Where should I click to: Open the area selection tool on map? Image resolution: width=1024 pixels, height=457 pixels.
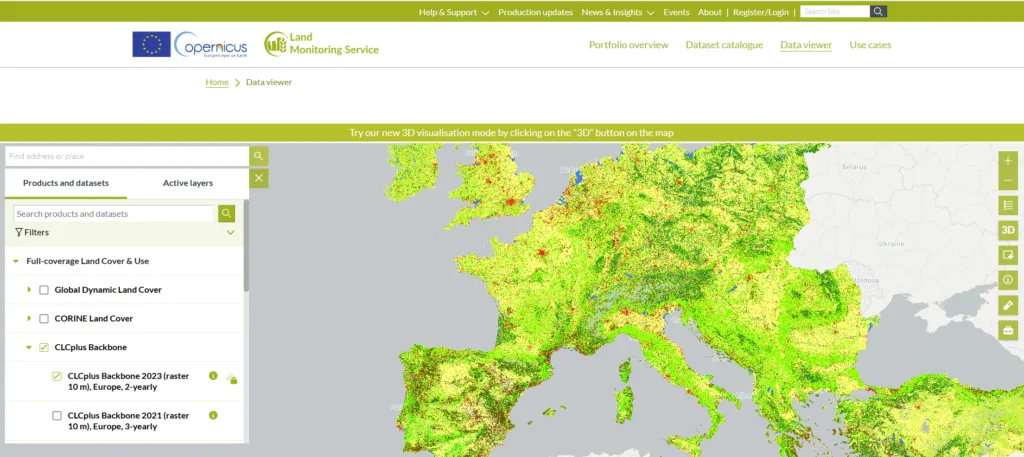[x=1008, y=255]
